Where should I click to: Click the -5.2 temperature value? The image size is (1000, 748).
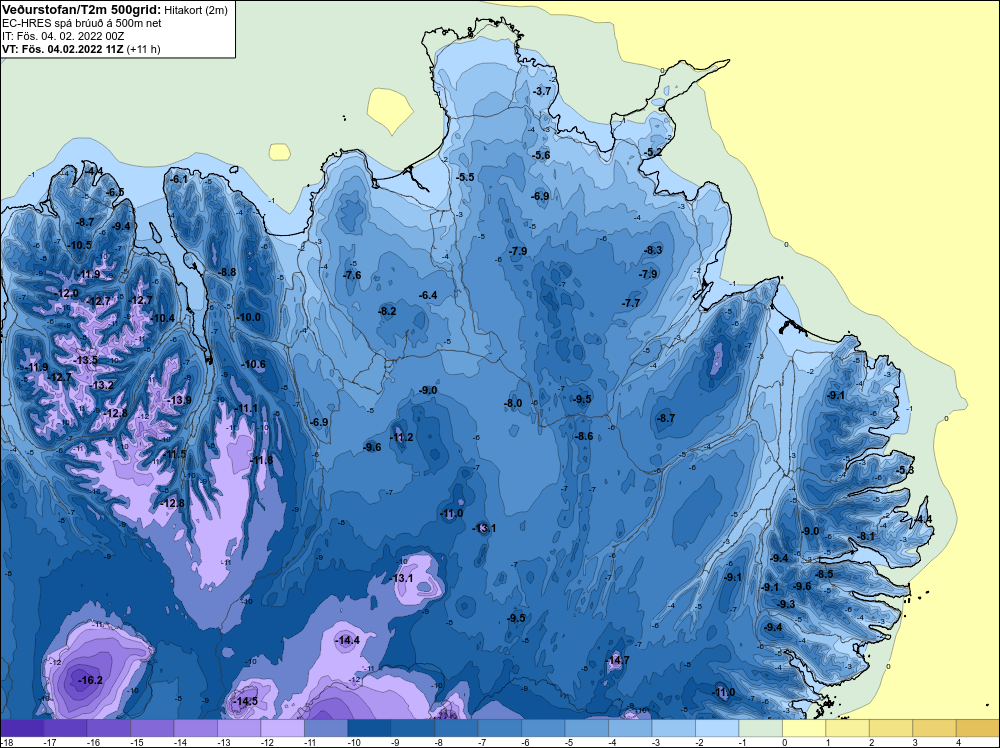point(653,152)
